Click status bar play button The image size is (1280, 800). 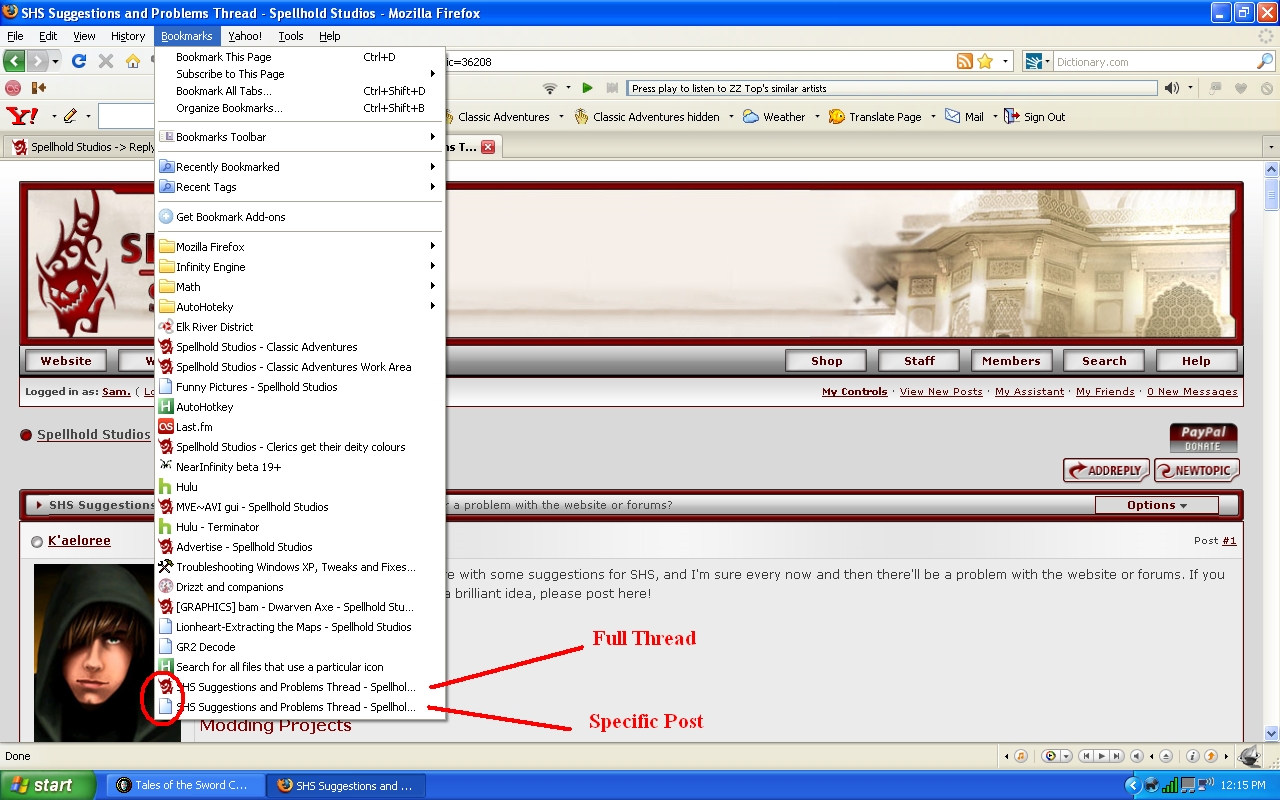1101,756
